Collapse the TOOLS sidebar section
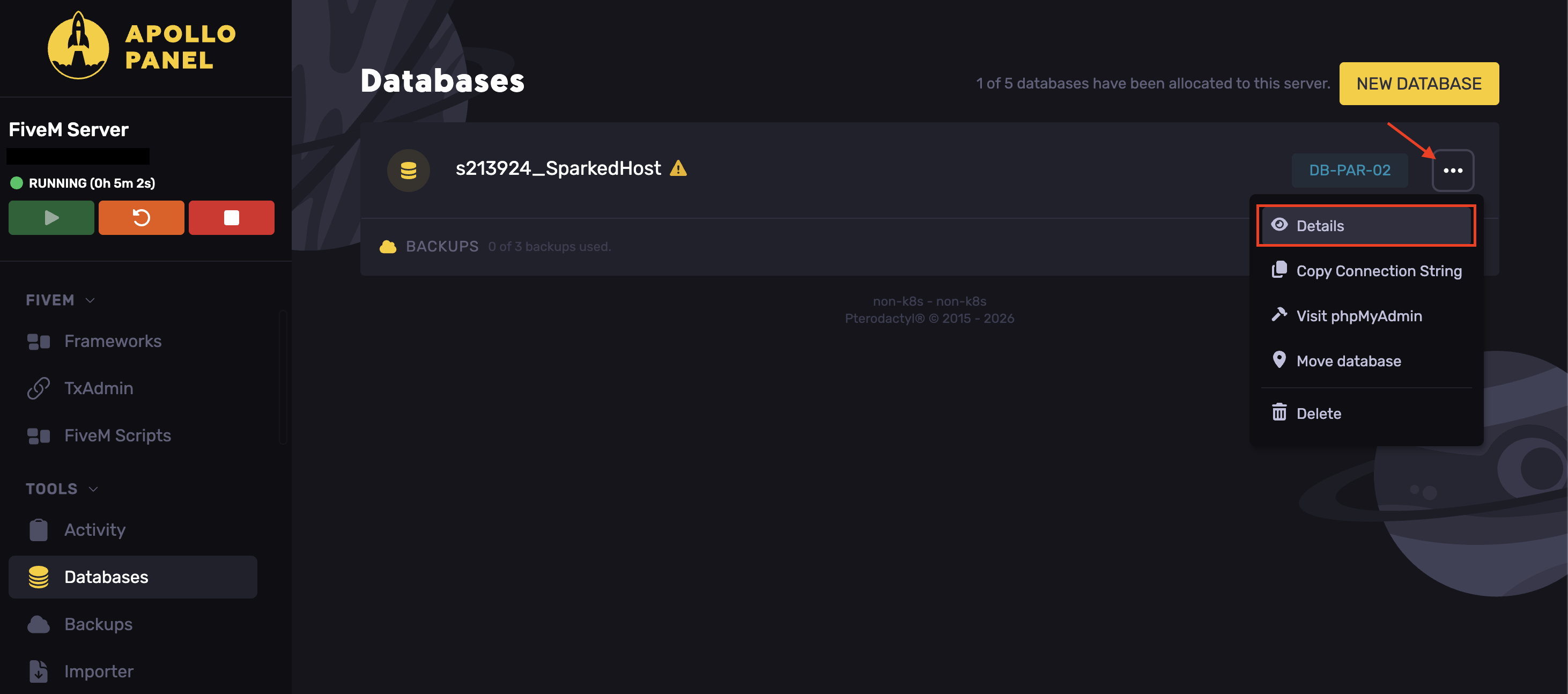Image resolution: width=1568 pixels, height=694 pixels. tap(62, 489)
